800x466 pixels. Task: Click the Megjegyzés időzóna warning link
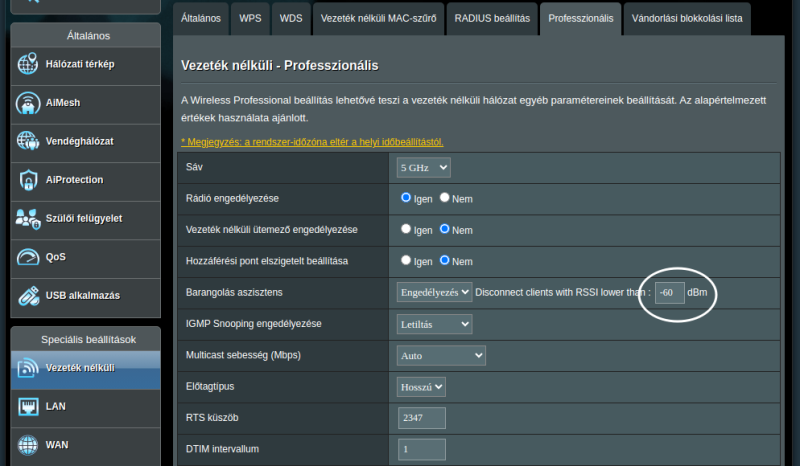(312, 142)
